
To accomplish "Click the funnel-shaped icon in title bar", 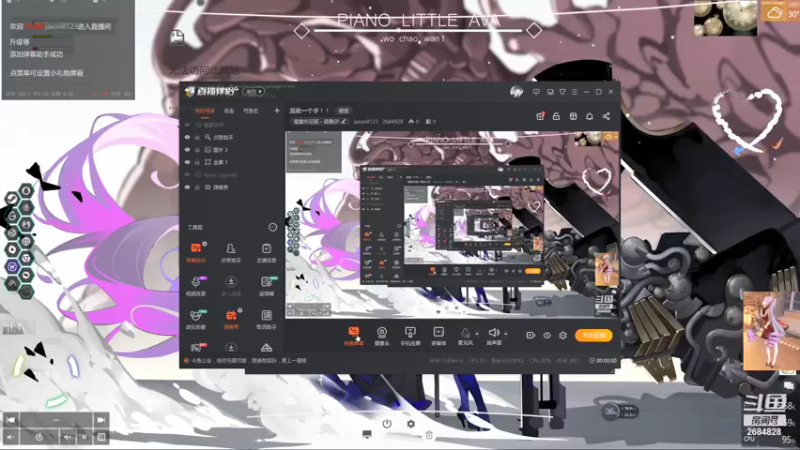I will pyautogui.click(x=562, y=92).
